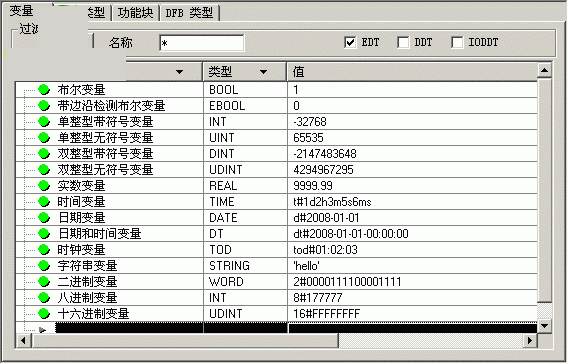This screenshot has width=568, height=364.
Task: Switch to the 功能块 tab
Action: pyautogui.click(x=135, y=13)
